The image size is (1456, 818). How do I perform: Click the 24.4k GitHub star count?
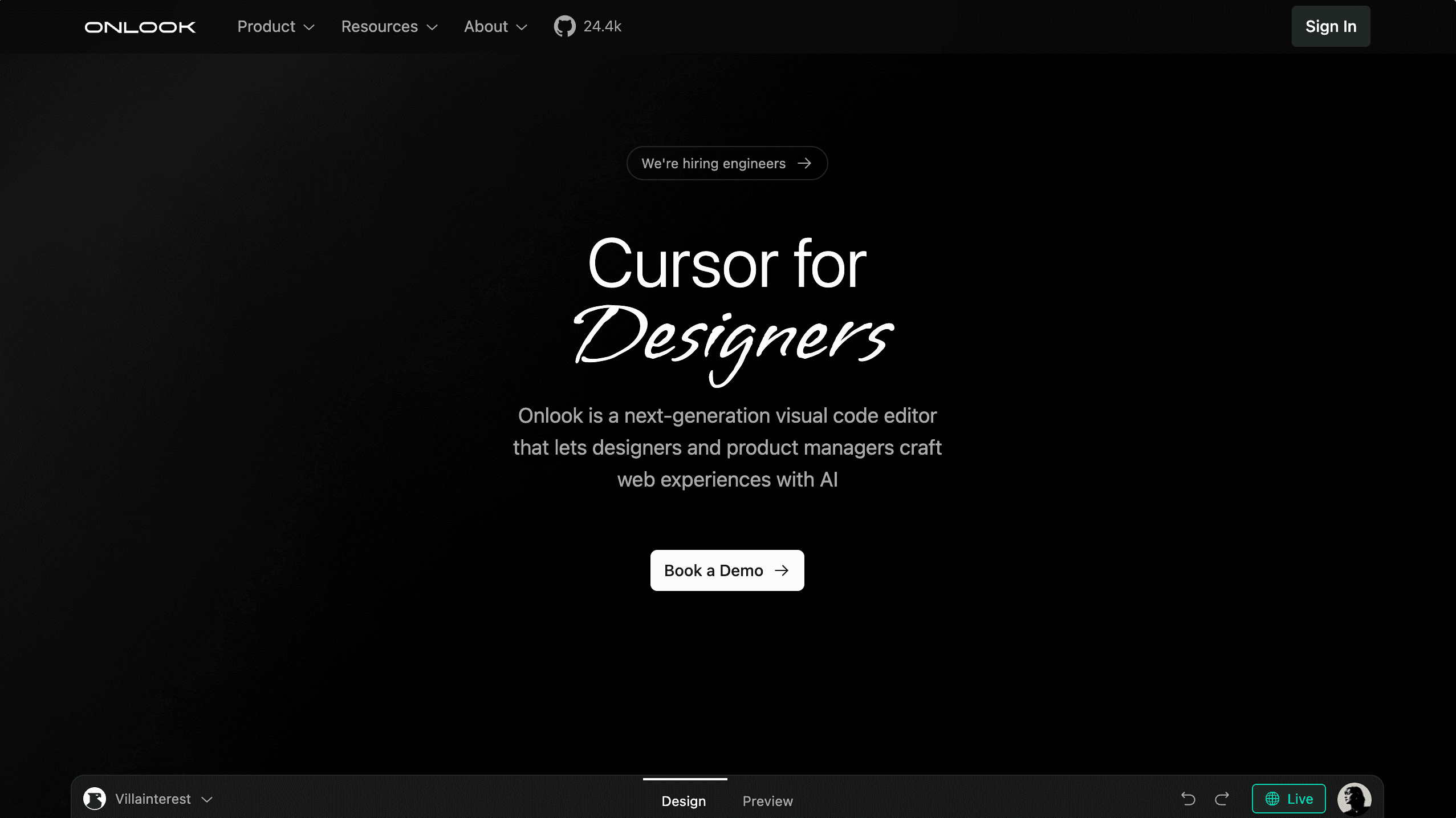tap(602, 26)
